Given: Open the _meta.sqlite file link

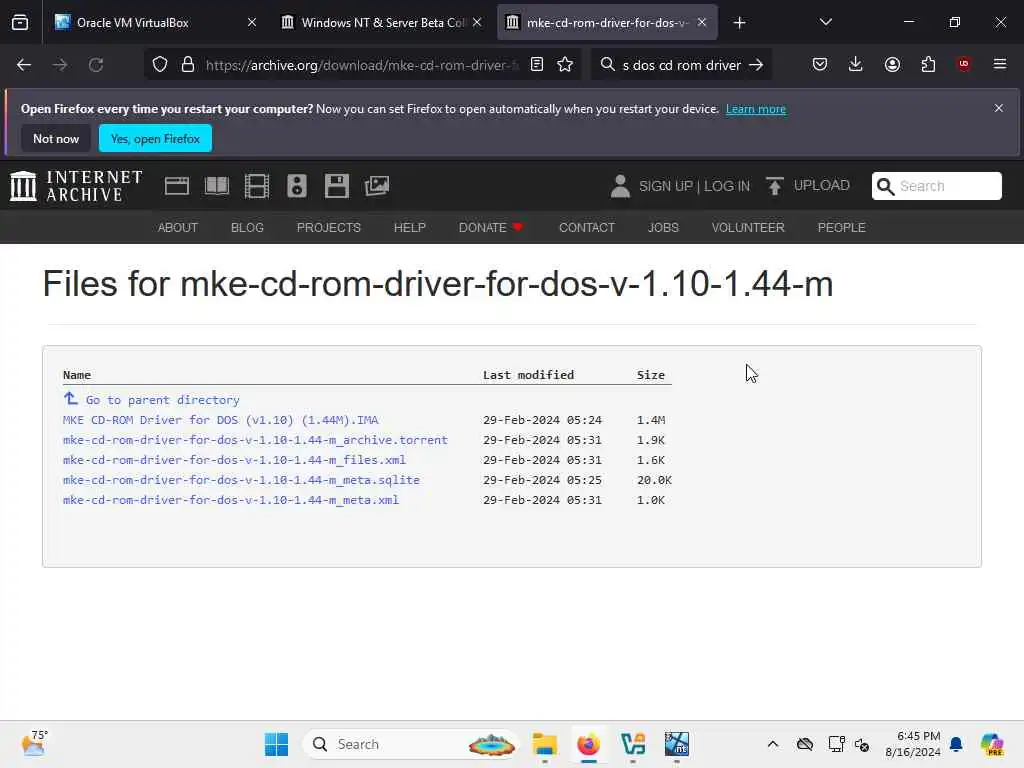Looking at the screenshot, I should tap(242, 480).
